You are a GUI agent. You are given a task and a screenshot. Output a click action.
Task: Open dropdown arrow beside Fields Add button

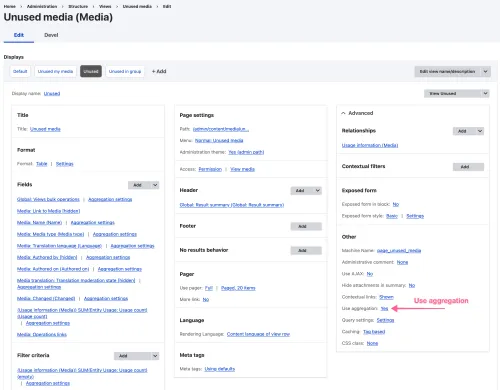click(155, 185)
